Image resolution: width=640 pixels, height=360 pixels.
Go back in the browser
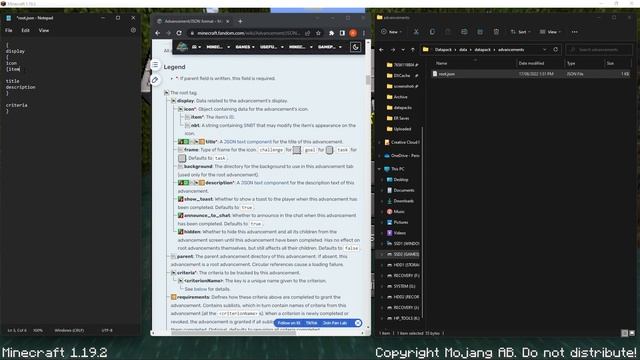[x=158, y=33]
